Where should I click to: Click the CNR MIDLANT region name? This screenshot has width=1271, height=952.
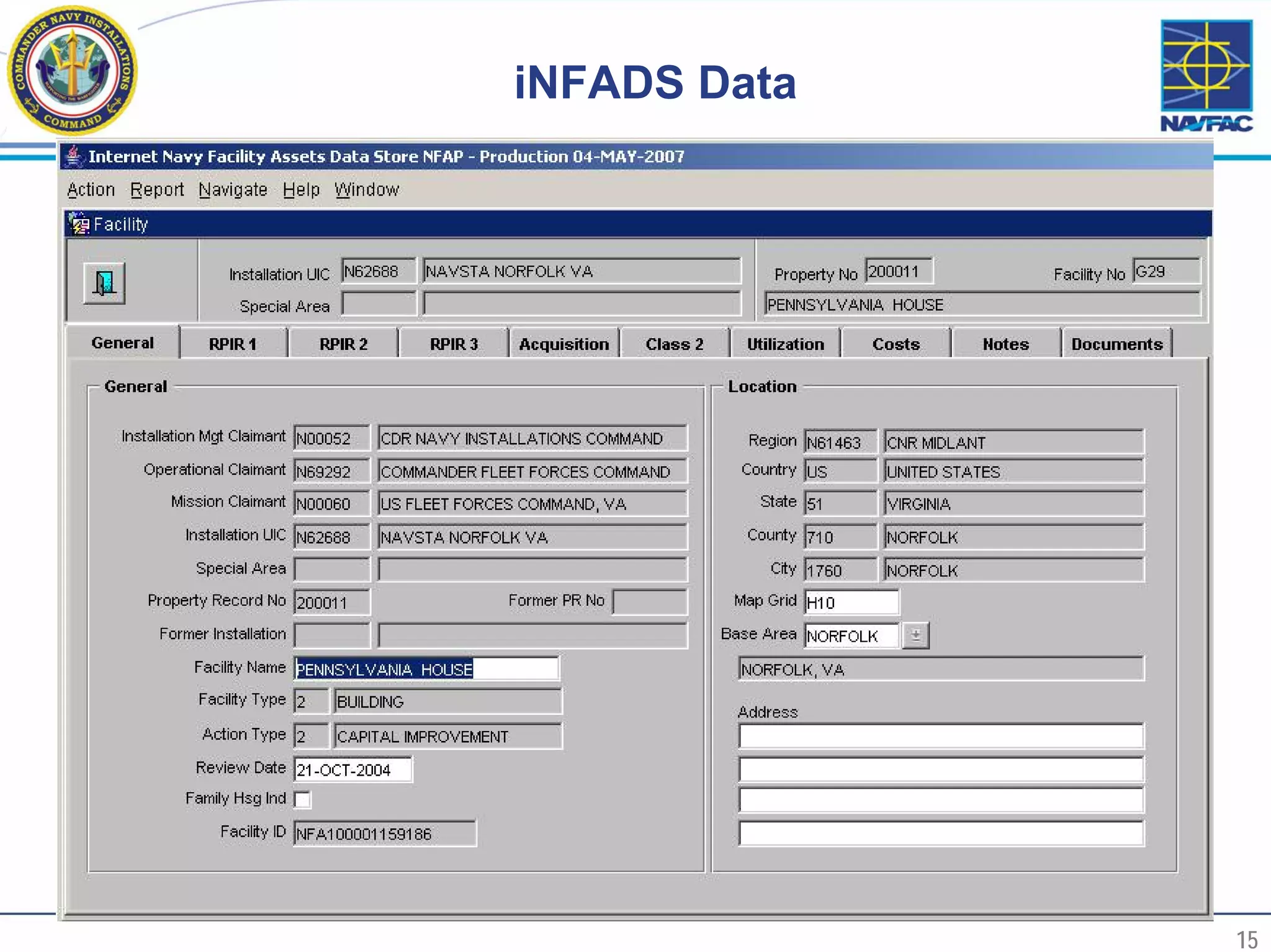1013,442
